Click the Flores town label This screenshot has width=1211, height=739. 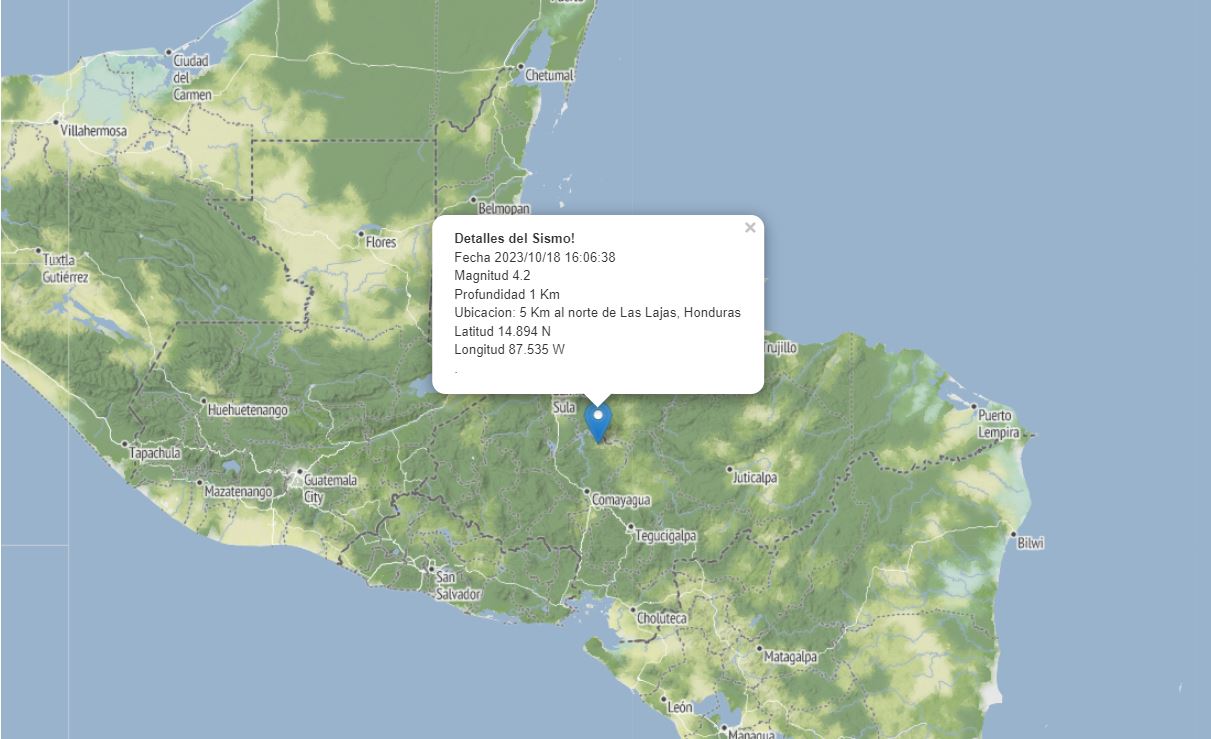(381, 242)
